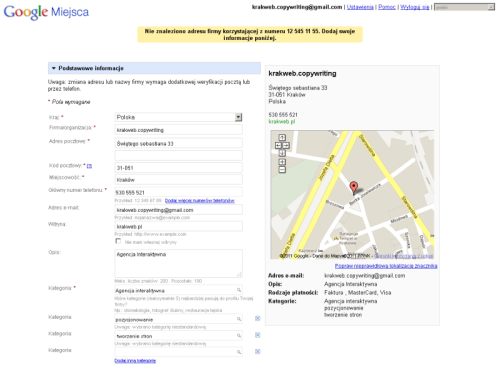Click the krakweb.copywriting preview heading

click(x=302, y=74)
